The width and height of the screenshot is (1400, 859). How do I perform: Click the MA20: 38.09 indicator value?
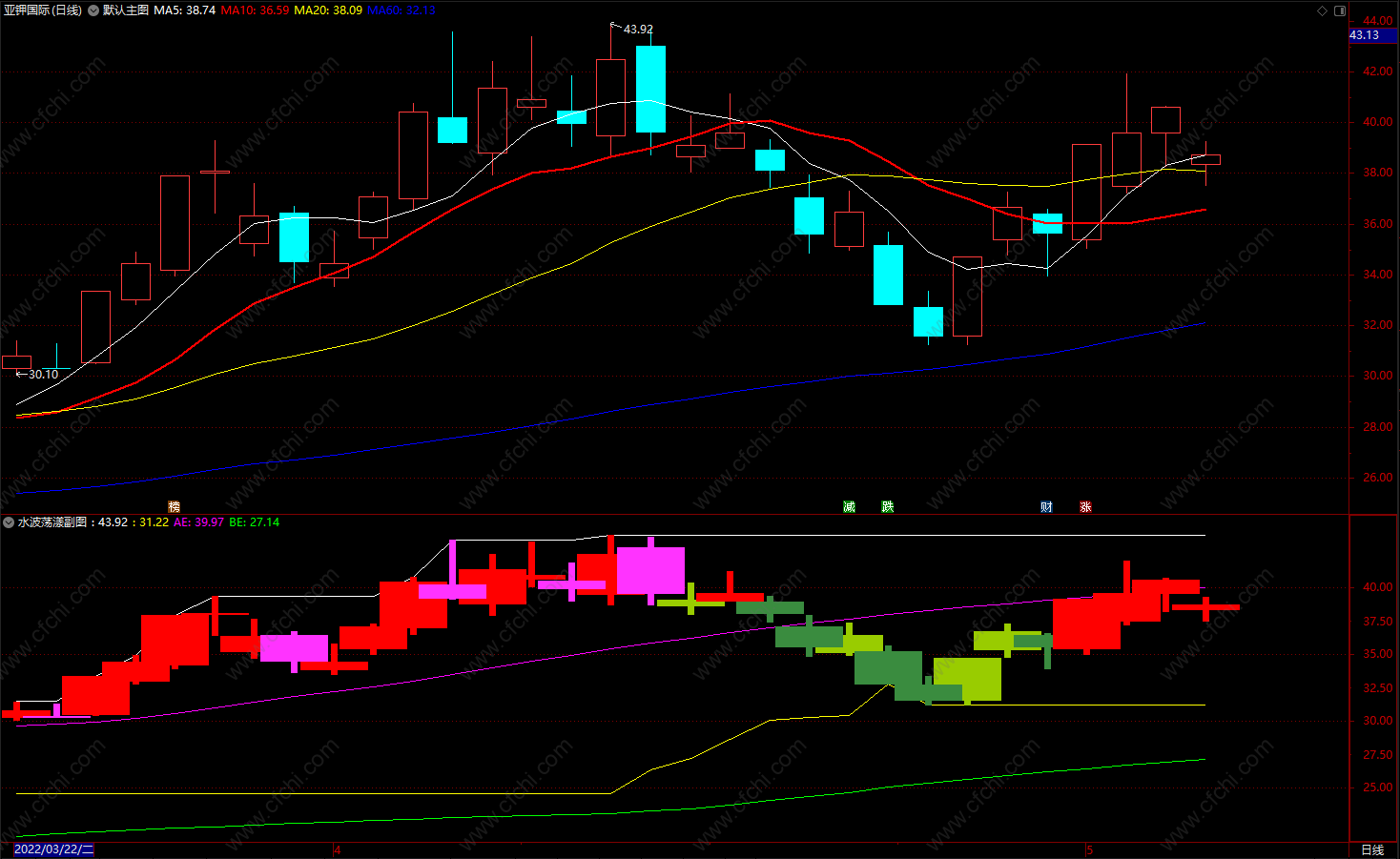[x=328, y=10]
